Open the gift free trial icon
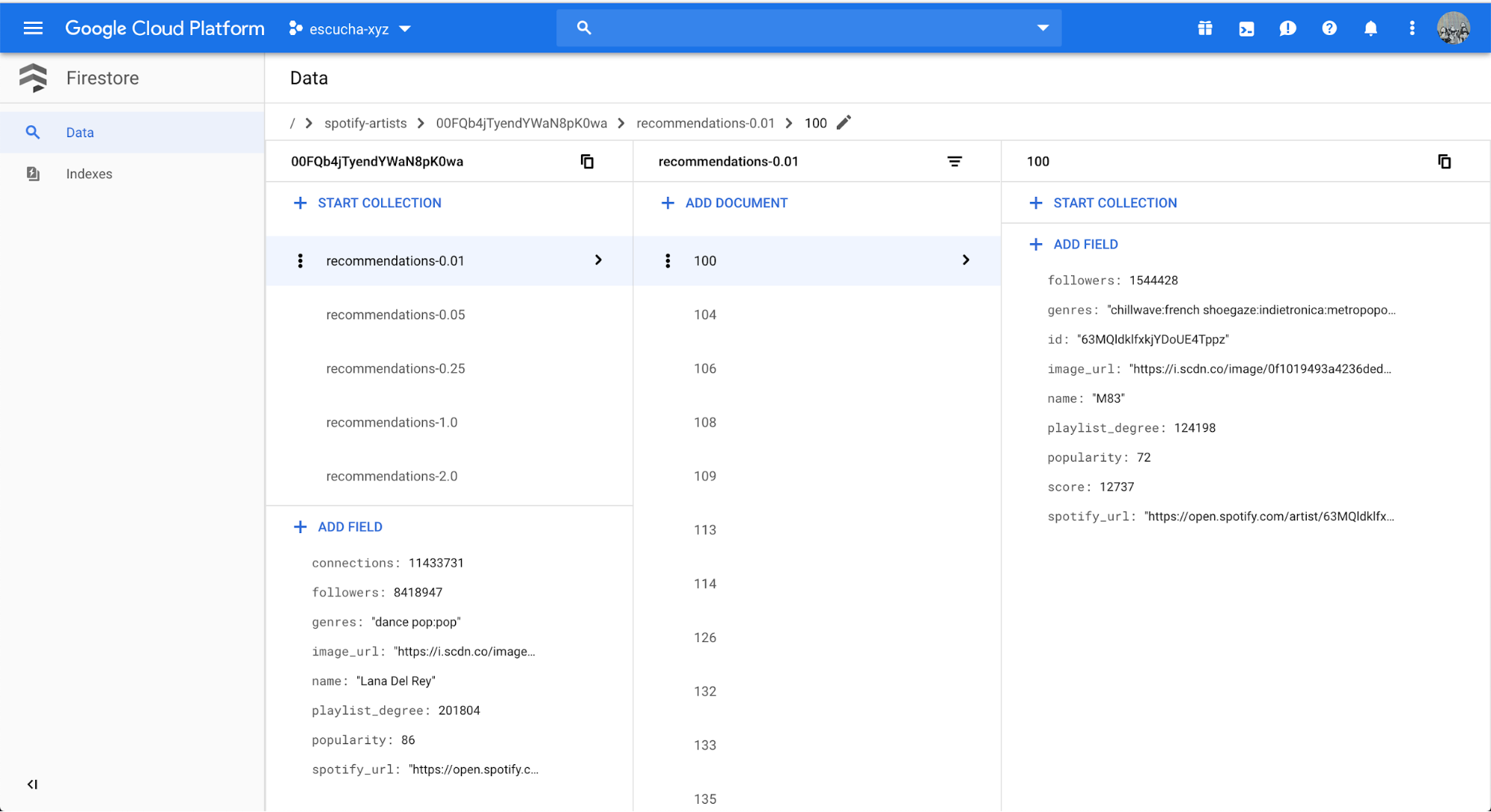The width and height of the screenshot is (1491, 812). [1205, 28]
